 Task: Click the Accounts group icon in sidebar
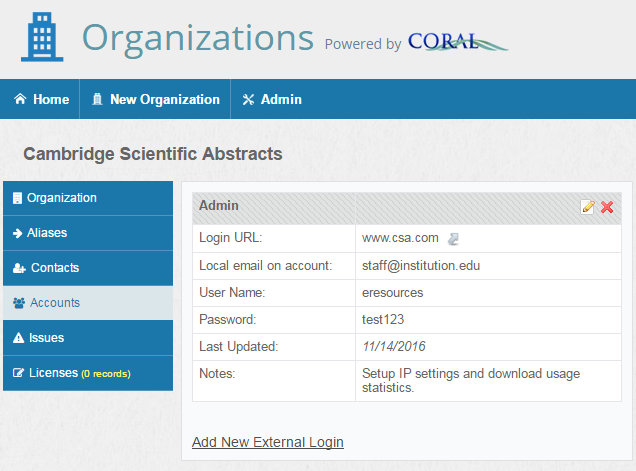(x=19, y=303)
